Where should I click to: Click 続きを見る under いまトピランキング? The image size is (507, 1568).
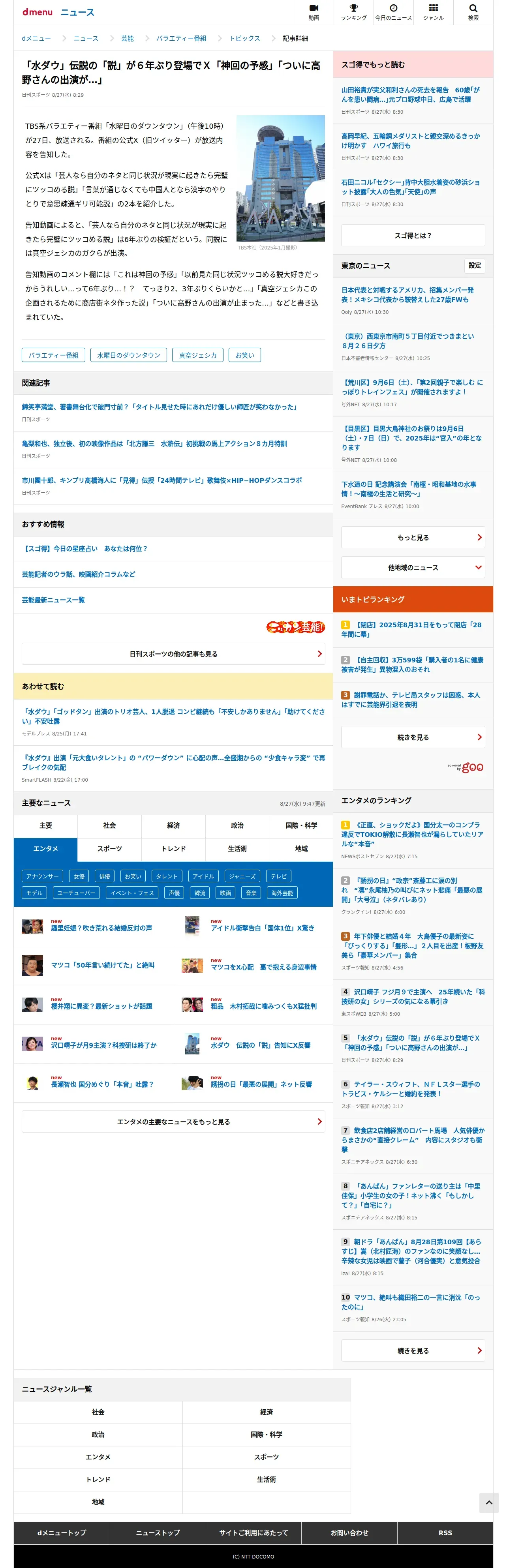tap(413, 737)
